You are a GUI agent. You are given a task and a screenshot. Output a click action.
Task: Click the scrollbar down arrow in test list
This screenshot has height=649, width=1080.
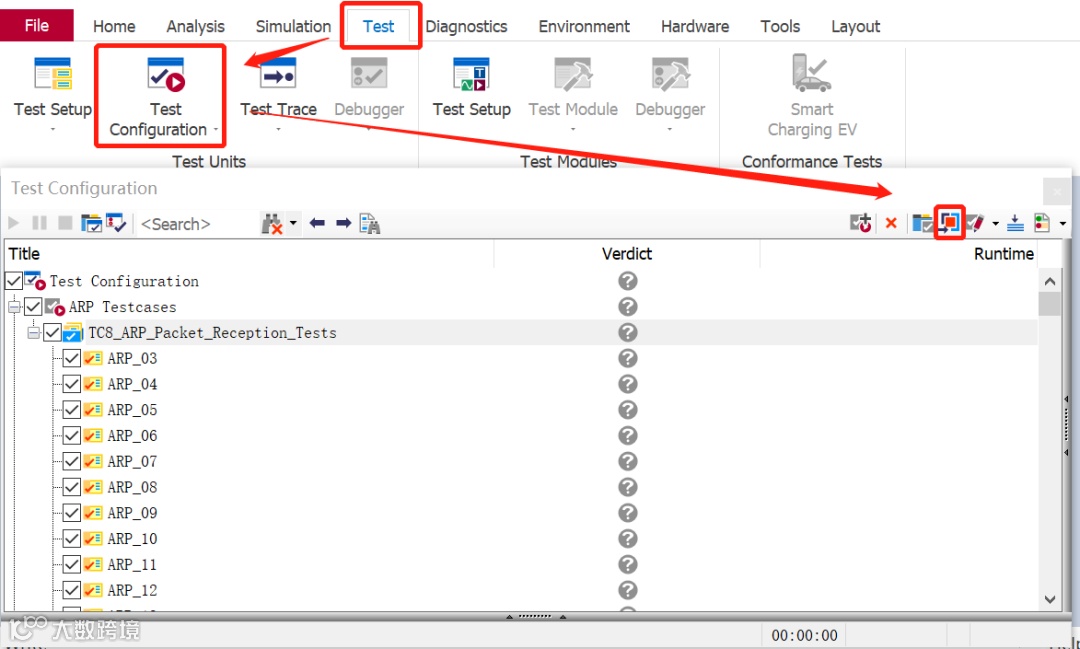[1050, 599]
